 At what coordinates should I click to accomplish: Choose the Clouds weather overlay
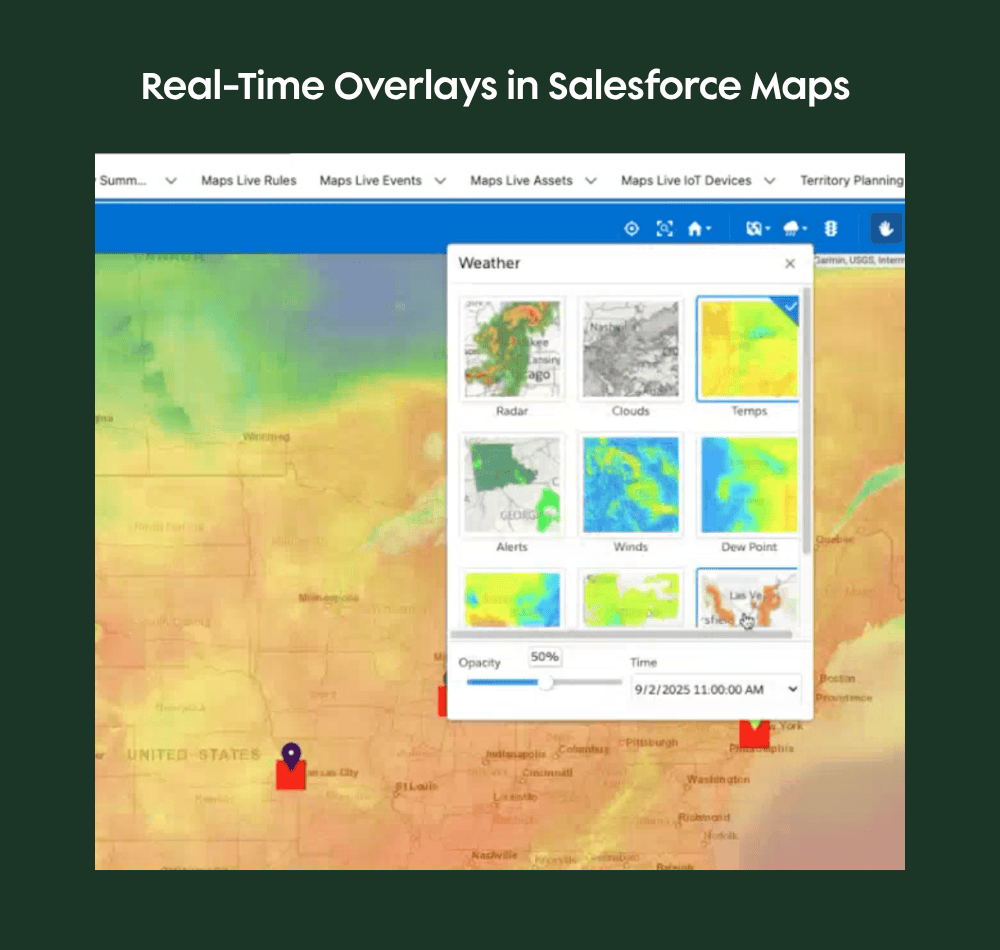point(631,348)
